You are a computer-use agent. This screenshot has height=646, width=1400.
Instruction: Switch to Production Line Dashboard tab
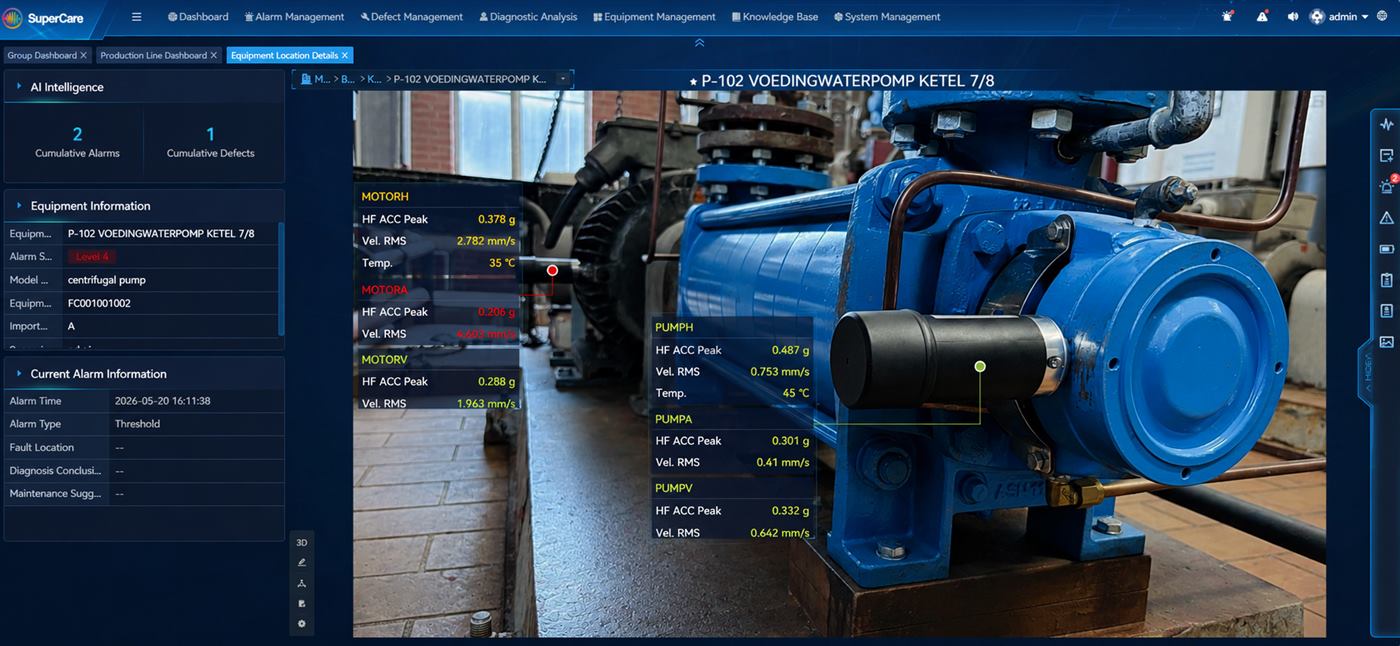[153, 56]
